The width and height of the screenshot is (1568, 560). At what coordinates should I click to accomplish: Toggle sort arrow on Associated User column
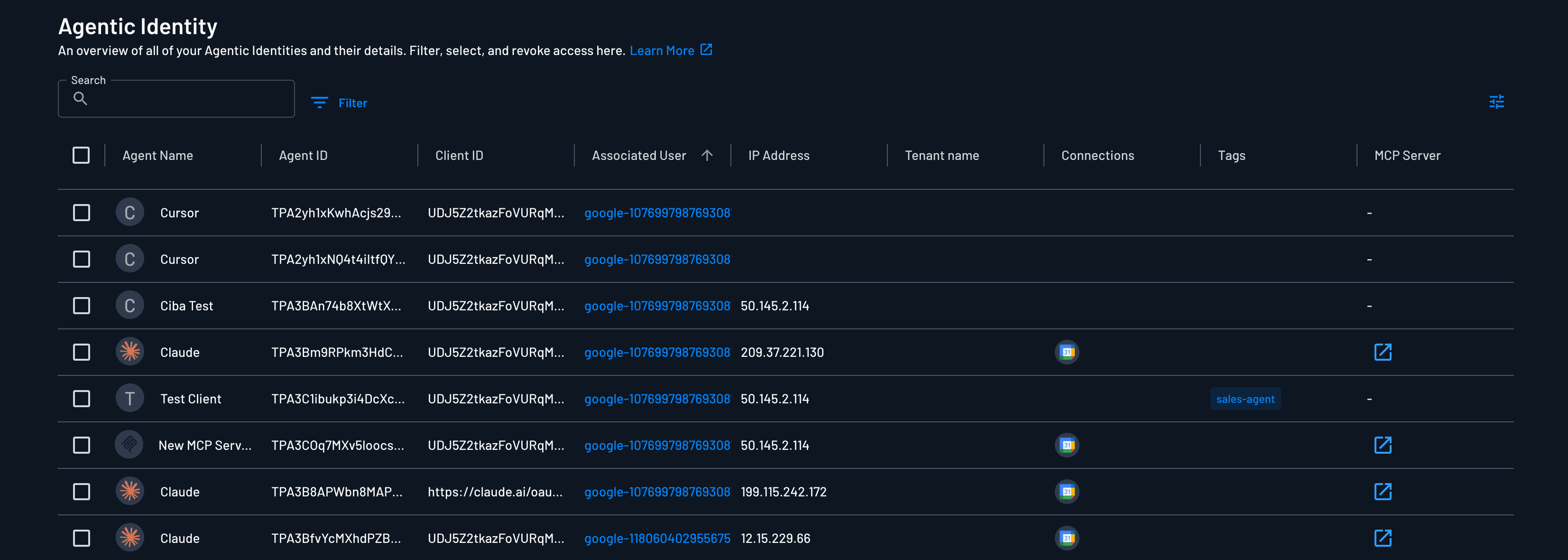coord(707,155)
